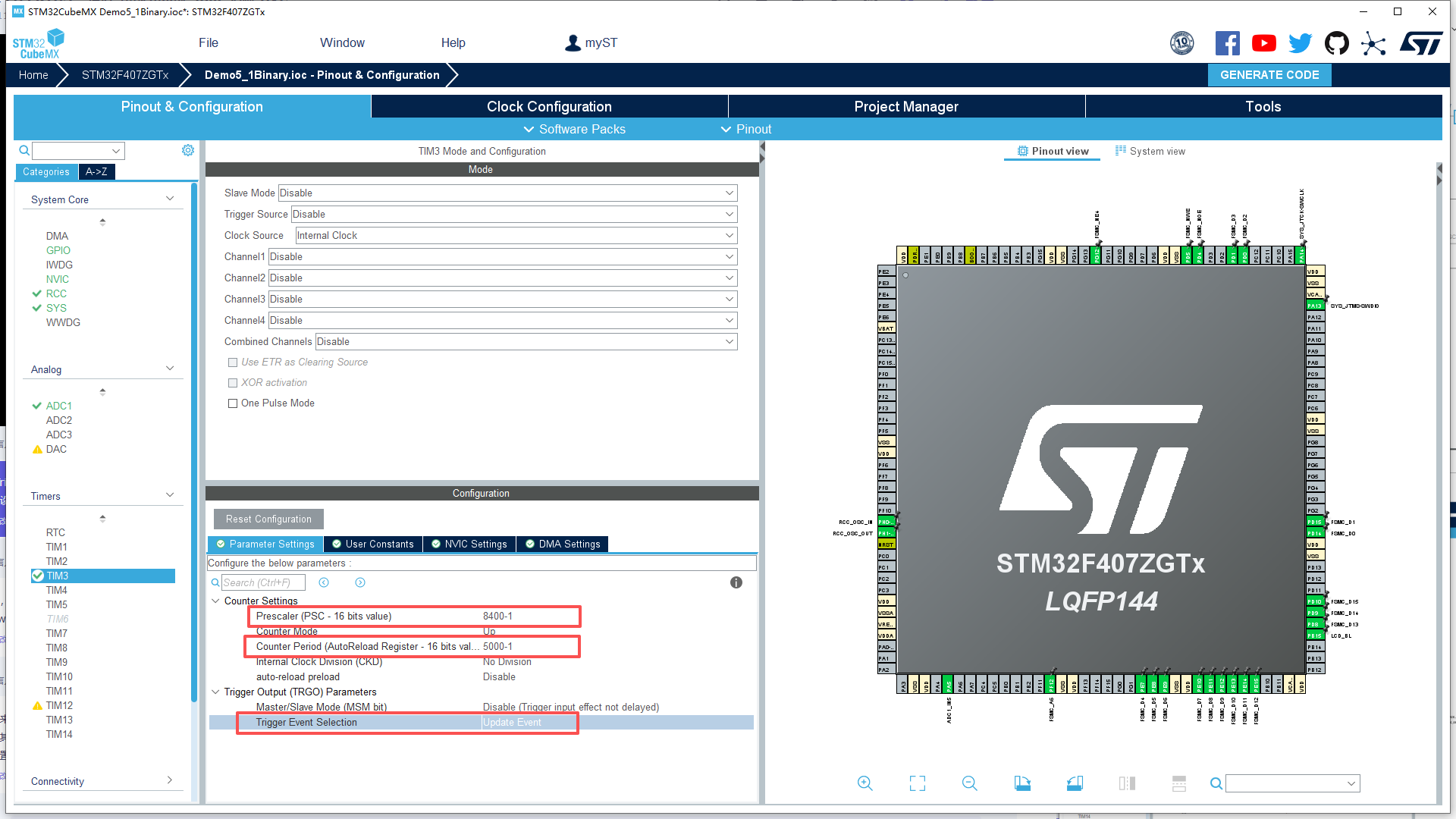Viewport: 1456px width, 819px height.
Task: Check the XOR activation box
Action: pyautogui.click(x=234, y=383)
